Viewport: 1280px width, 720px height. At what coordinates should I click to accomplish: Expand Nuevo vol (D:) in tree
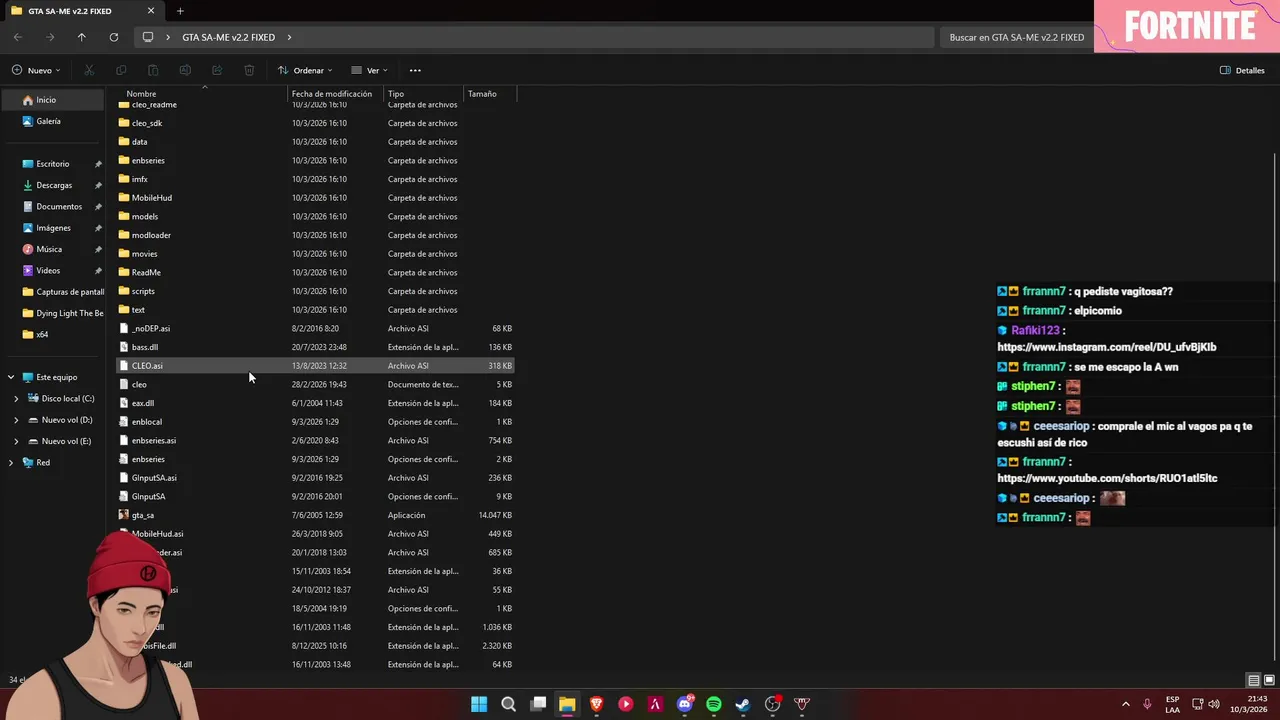16,420
